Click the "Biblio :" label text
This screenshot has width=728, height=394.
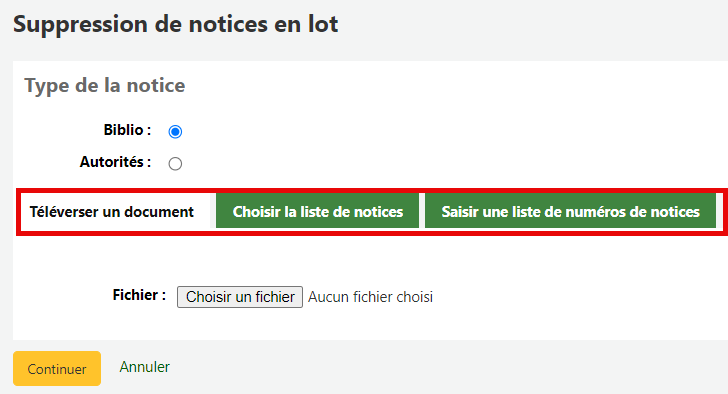[x=127, y=130]
